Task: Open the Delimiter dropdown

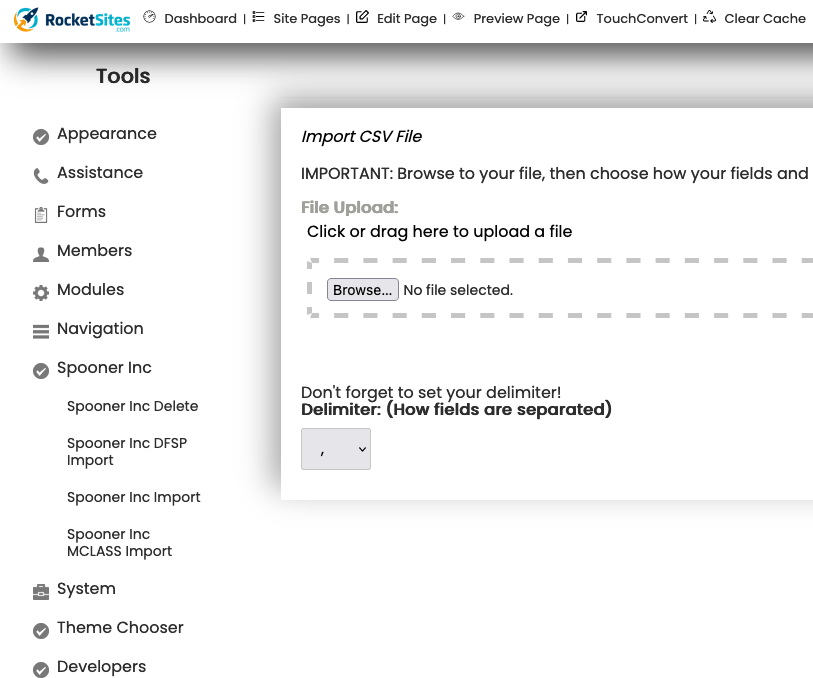Action: [x=336, y=450]
